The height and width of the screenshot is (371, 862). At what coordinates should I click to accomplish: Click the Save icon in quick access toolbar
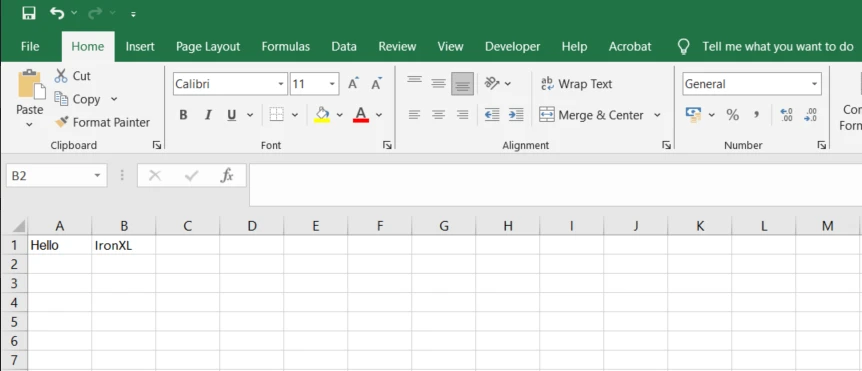pos(29,13)
